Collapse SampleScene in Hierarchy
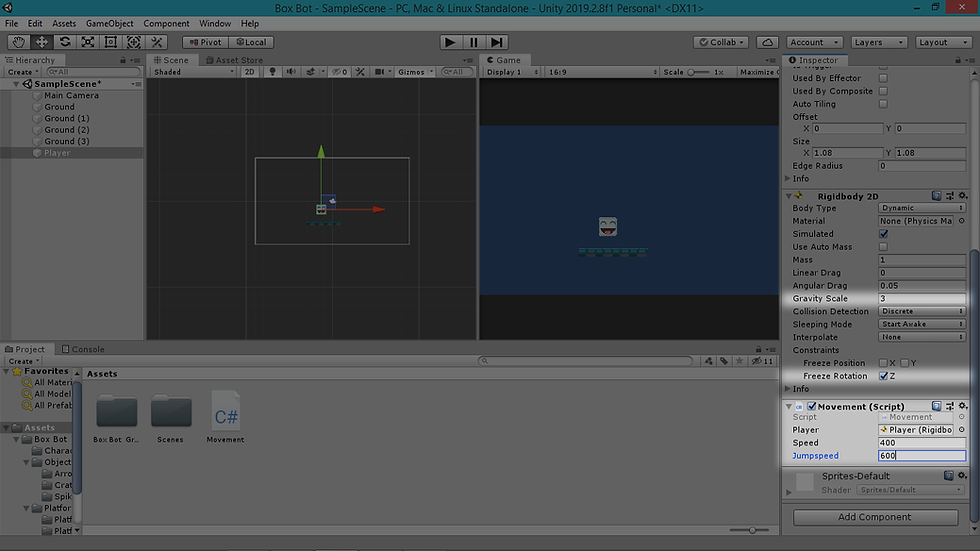The height and width of the screenshot is (551, 980). (16, 84)
